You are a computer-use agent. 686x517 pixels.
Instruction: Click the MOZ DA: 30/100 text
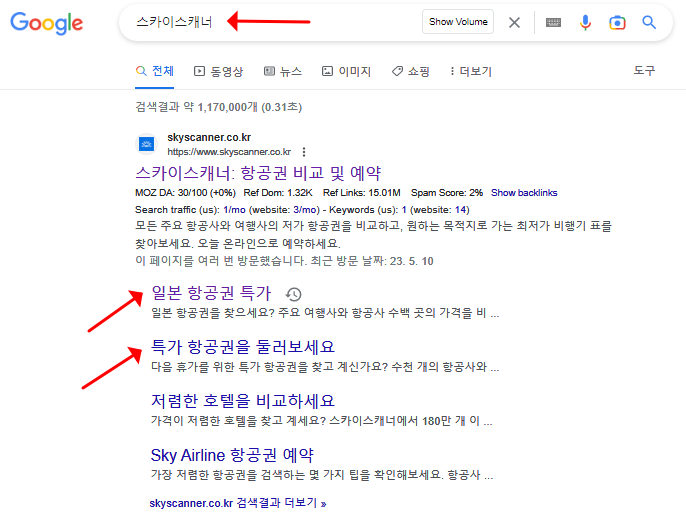tap(186, 192)
